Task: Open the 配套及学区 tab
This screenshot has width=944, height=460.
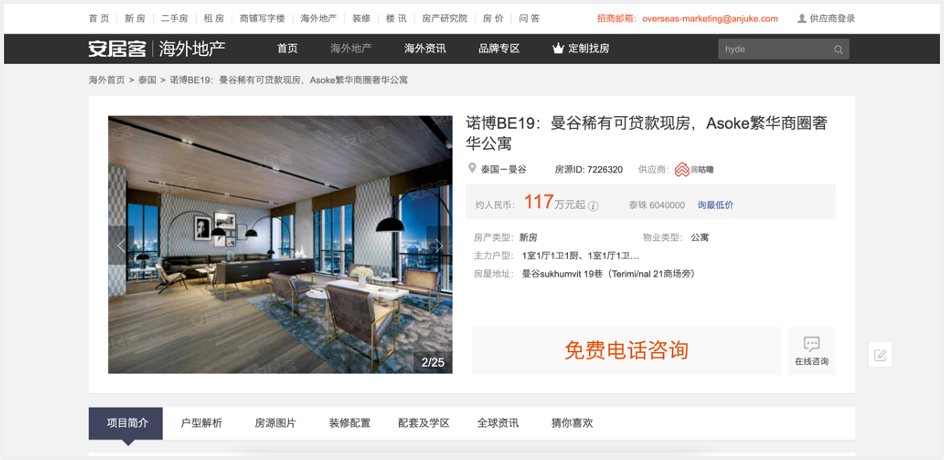Action: (x=424, y=423)
